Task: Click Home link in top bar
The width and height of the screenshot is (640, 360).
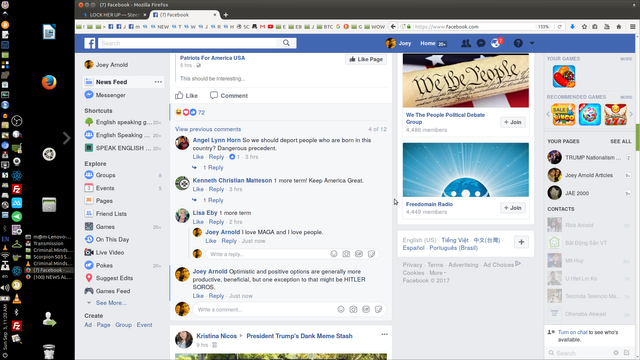Action: coord(428,43)
